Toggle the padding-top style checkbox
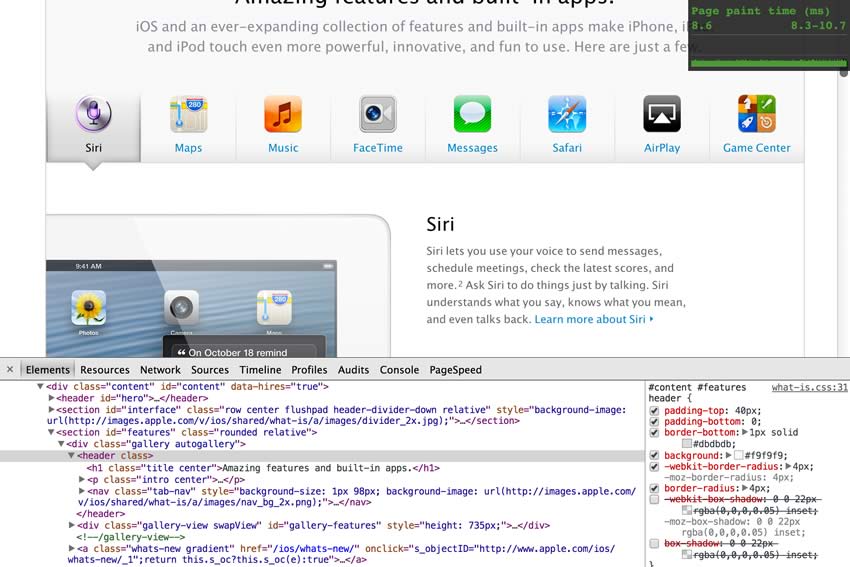Viewport: 850px width, 567px height. point(654,411)
